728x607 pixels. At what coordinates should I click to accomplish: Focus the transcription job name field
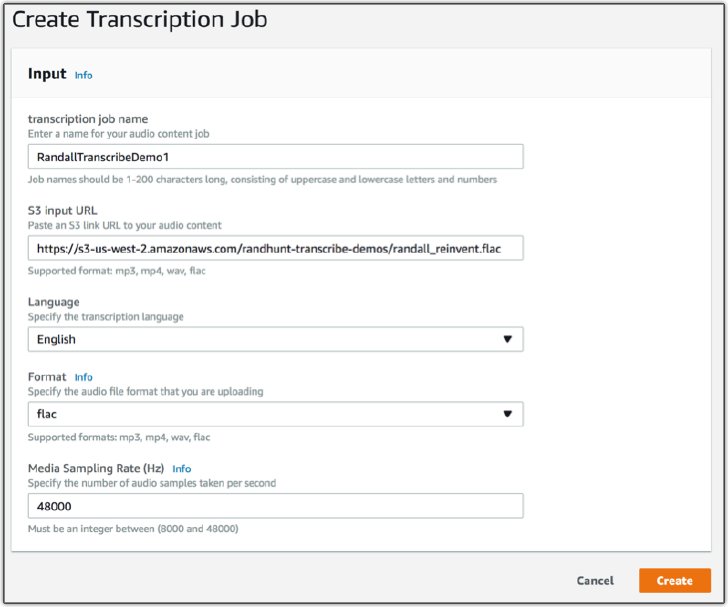tap(275, 157)
